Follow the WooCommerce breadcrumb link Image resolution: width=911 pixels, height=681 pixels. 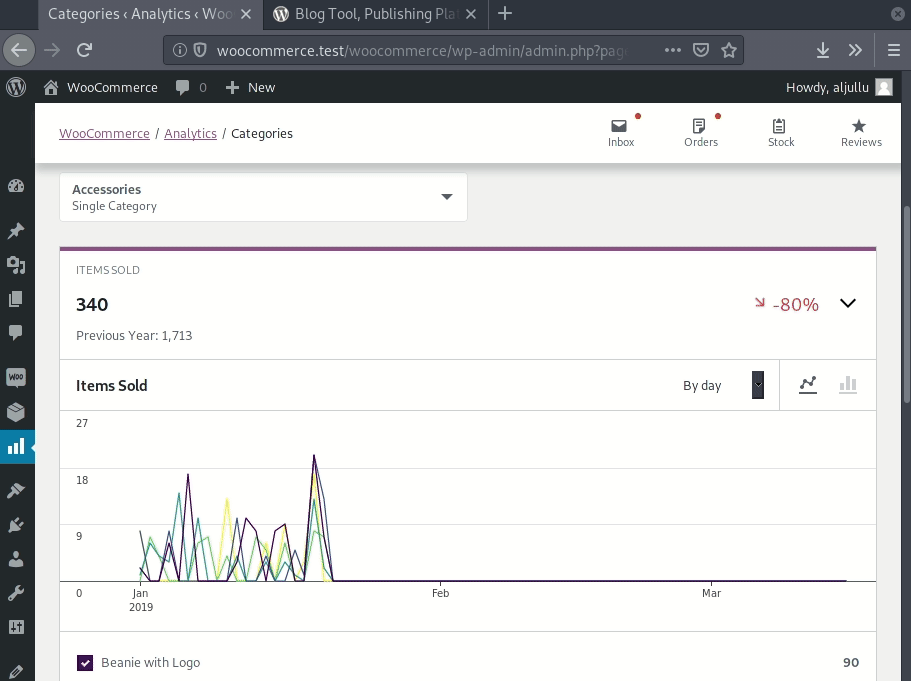click(x=104, y=133)
